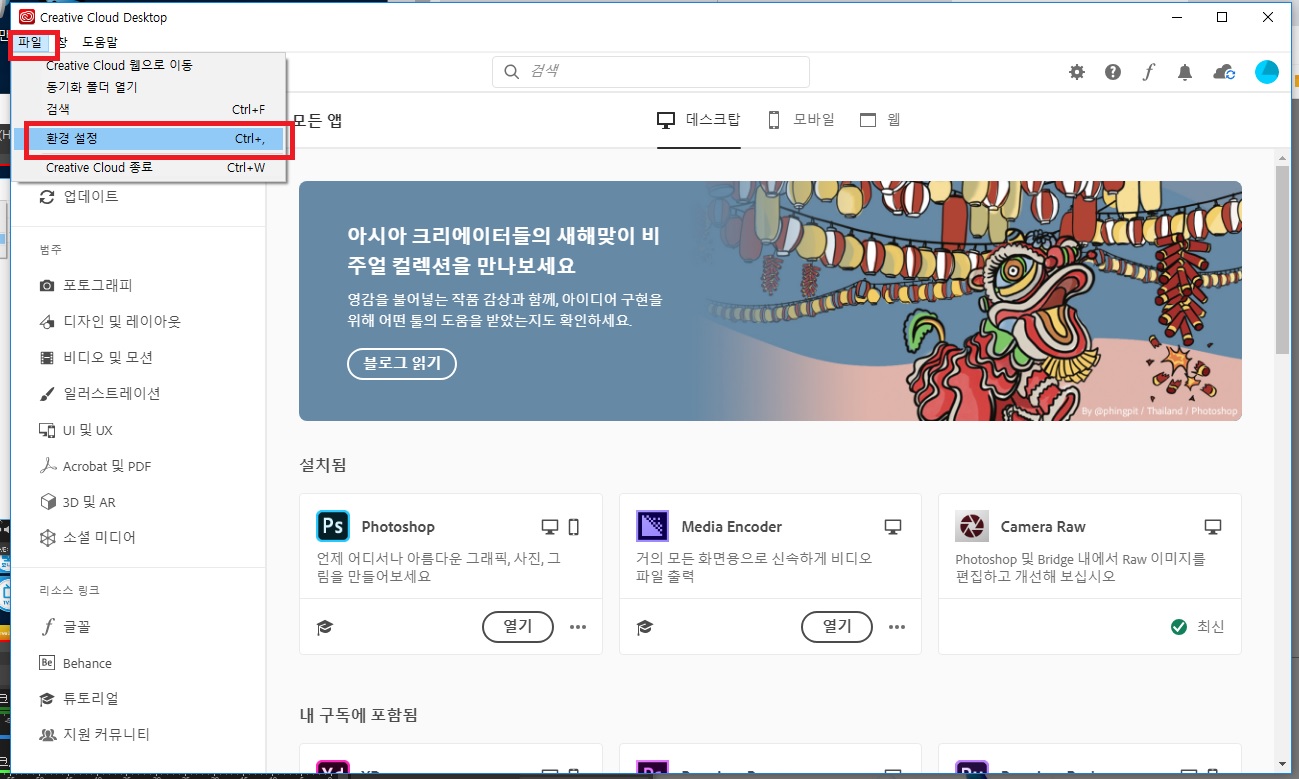
Task: Switch to the 모바일 tab
Action: [x=800, y=120]
